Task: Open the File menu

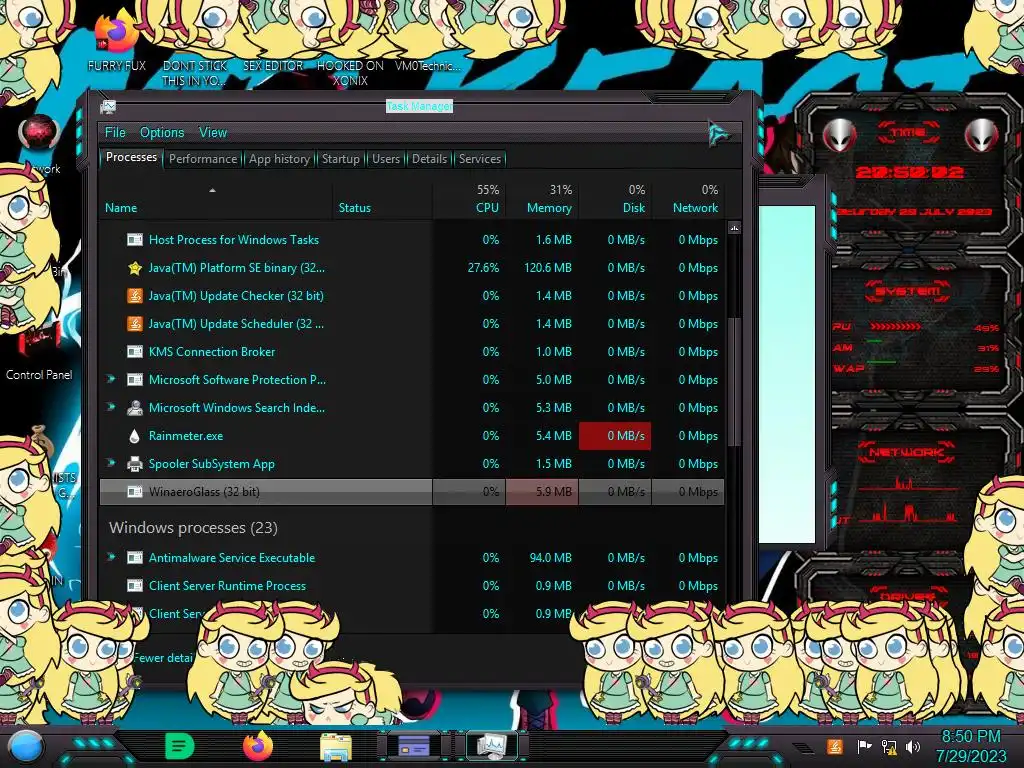Action: (115, 133)
